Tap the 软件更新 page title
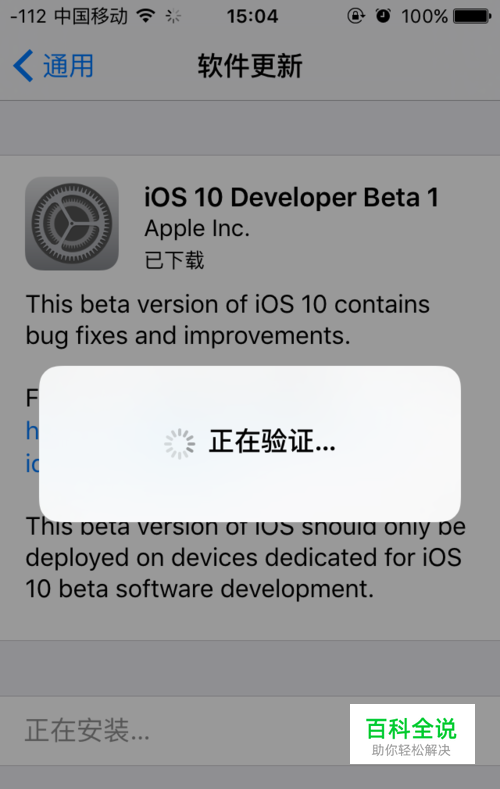Viewport: 500px width, 789px height. coord(250,66)
